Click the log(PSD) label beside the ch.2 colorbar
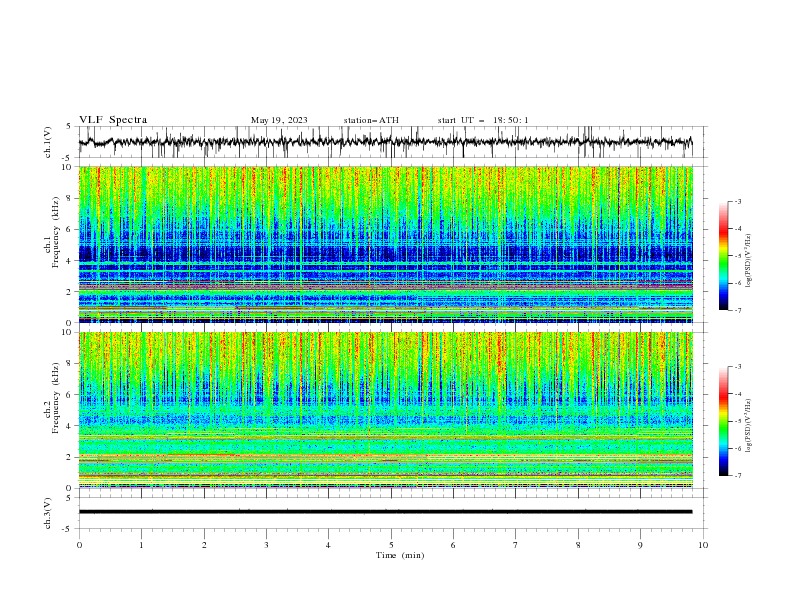792x612 pixels. [749, 425]
